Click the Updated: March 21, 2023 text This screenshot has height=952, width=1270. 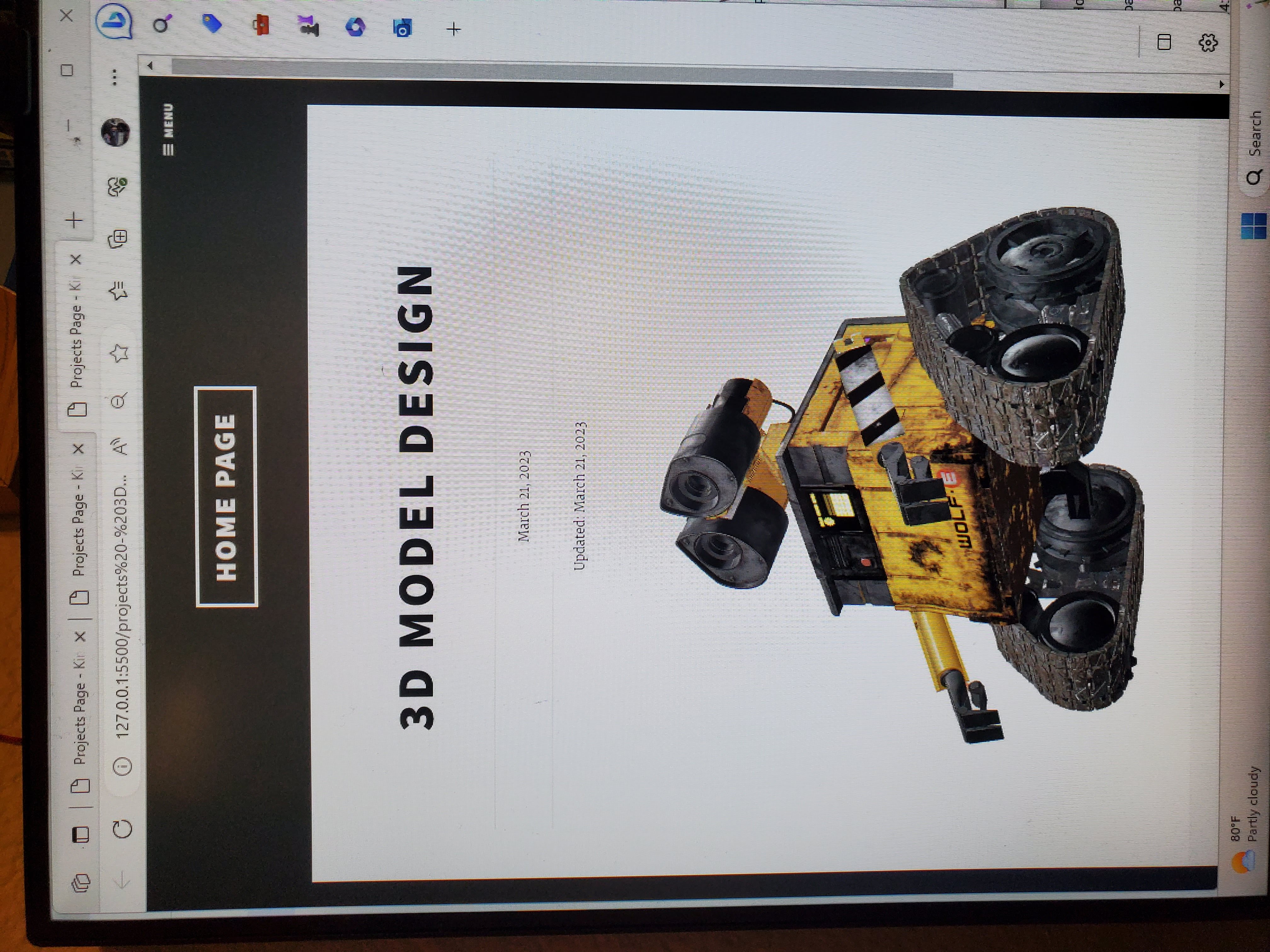click(x=580, y=496)
